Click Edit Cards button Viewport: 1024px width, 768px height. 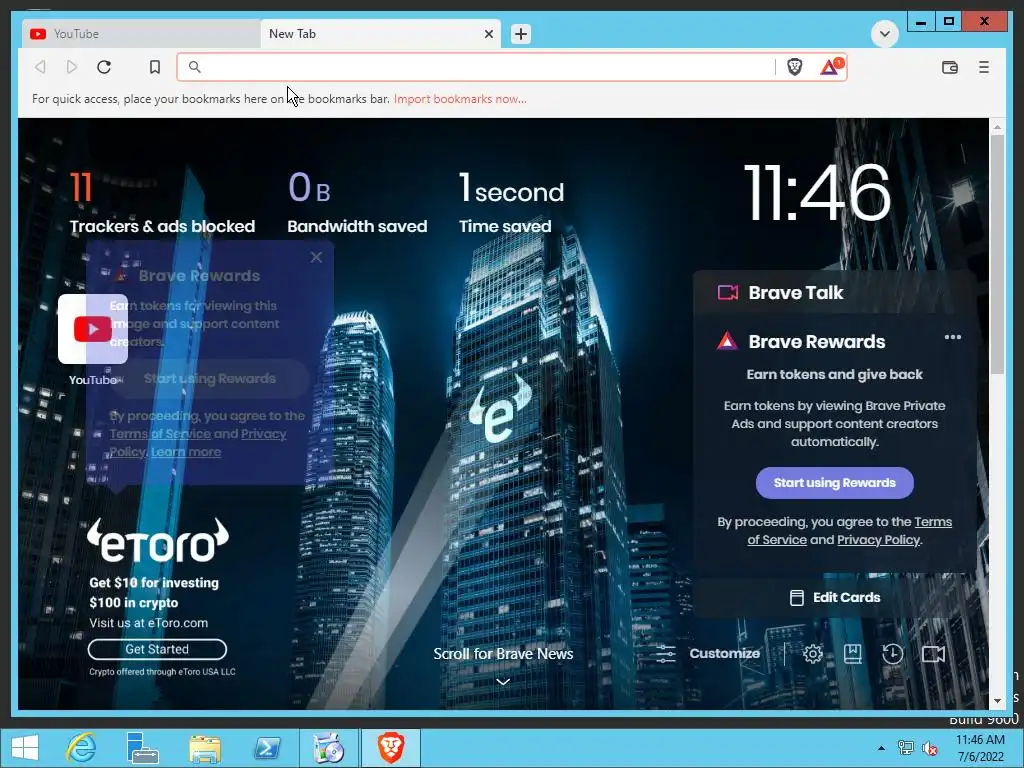[835, 597]
